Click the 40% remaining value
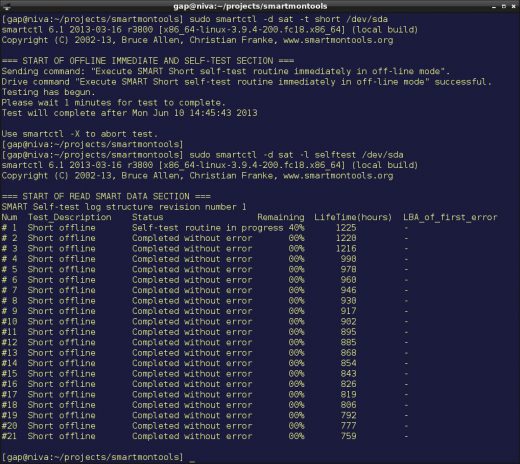 click(x=296, y=228)
